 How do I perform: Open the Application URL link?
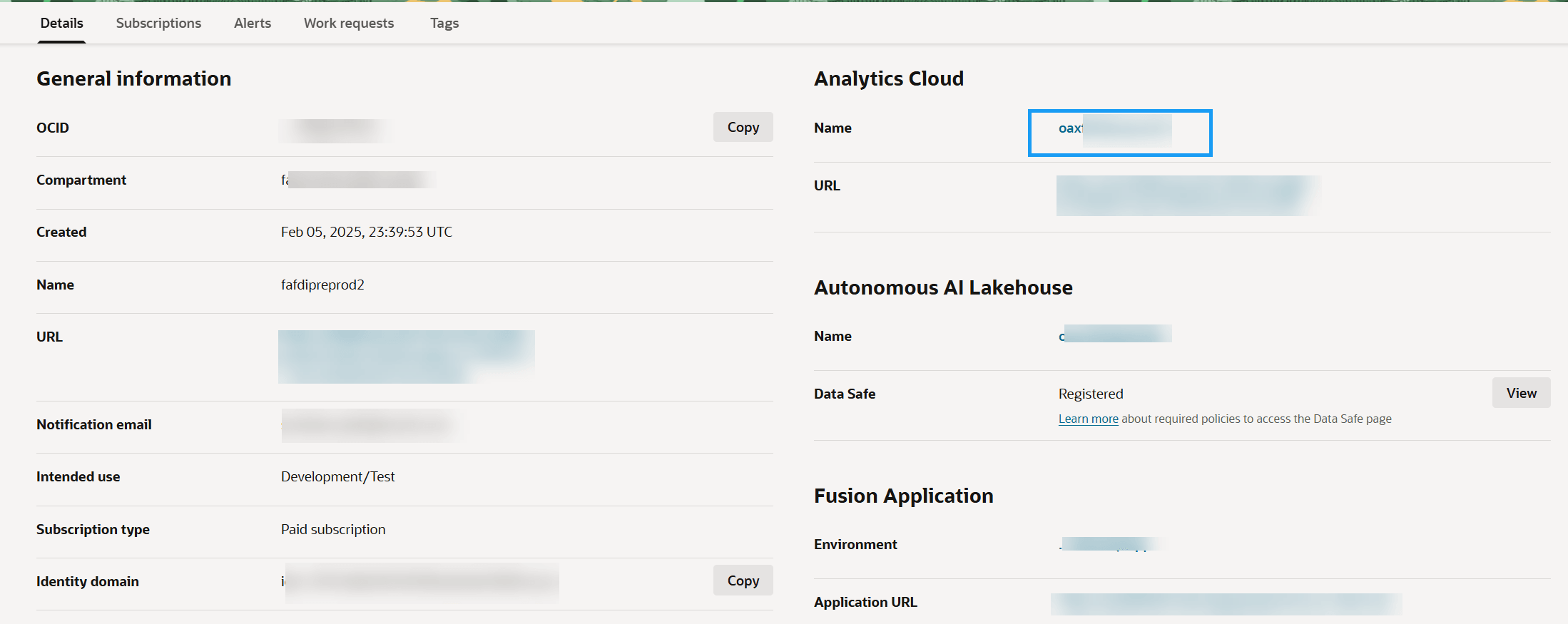(1226, 604)
